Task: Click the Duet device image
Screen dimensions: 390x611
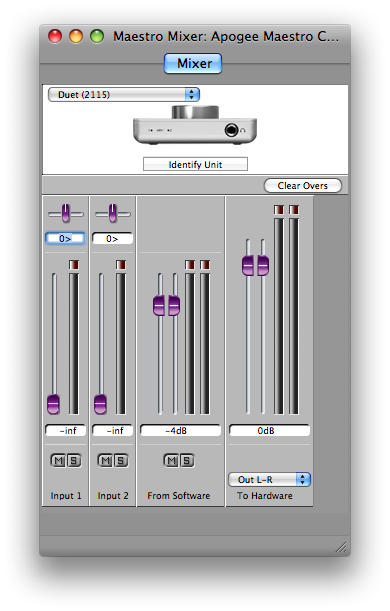Action: click(195, 125)
